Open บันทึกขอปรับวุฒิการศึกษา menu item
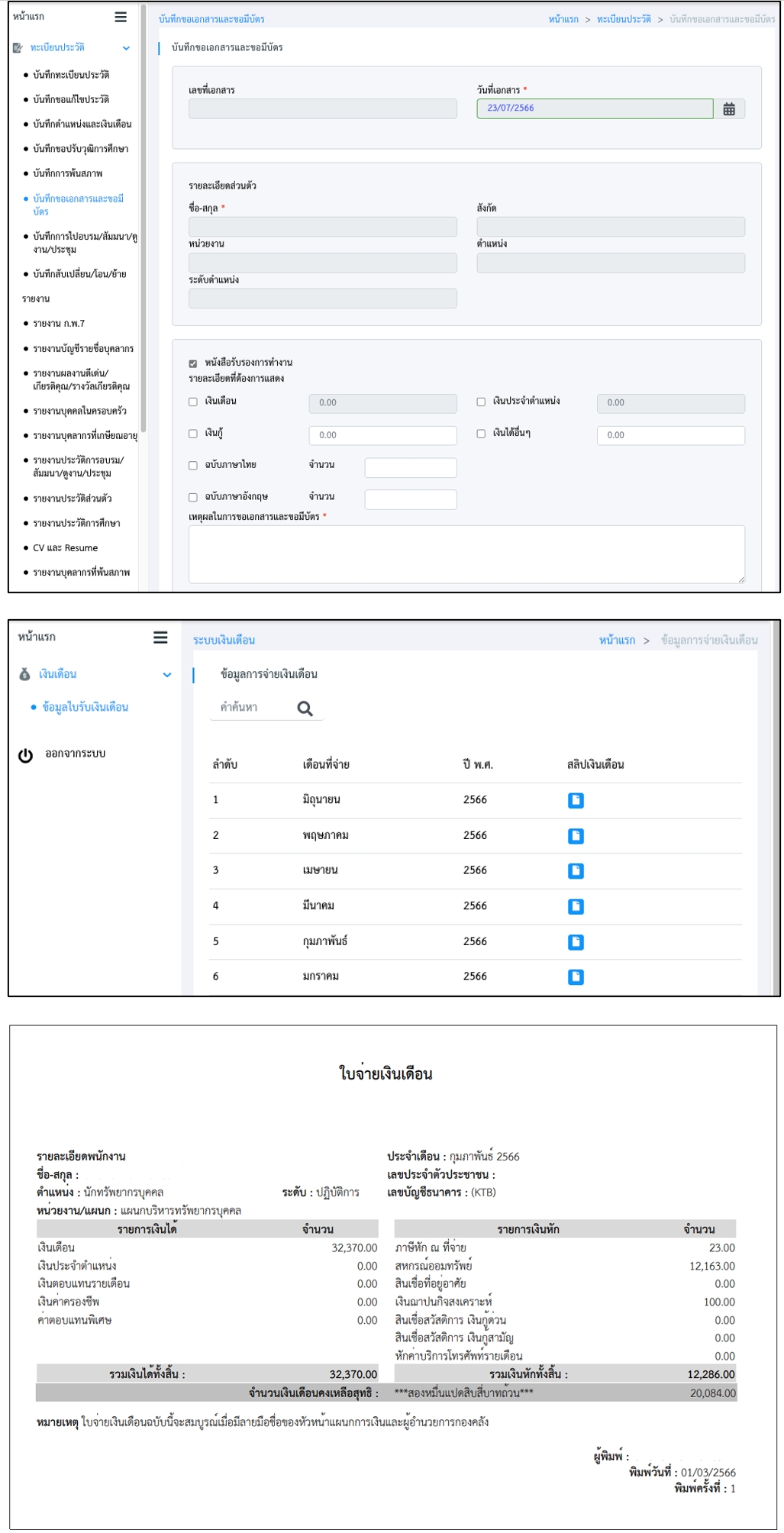Image resolution: width=784 pixels, height=1533 pixels. [81, 149]
